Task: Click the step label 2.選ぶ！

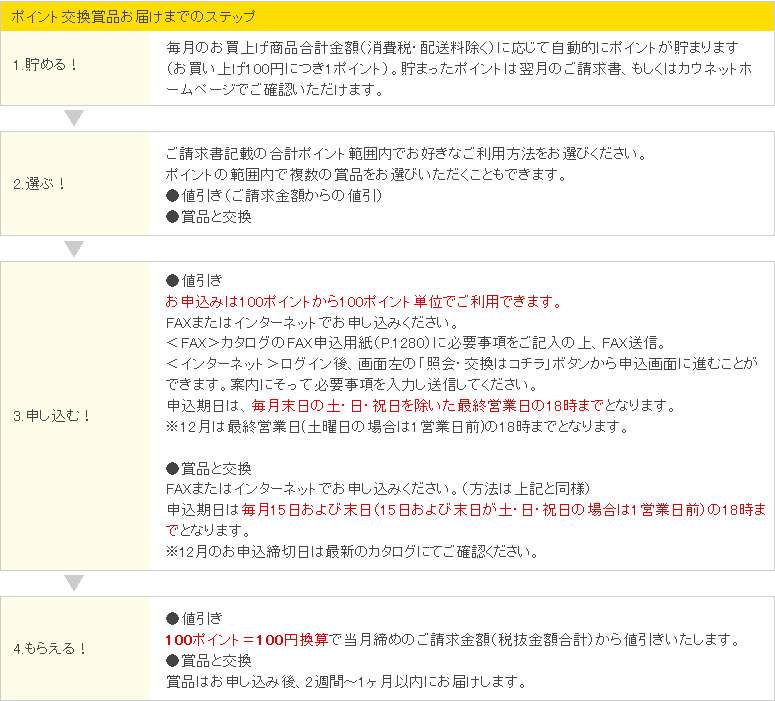Action: 40,185
